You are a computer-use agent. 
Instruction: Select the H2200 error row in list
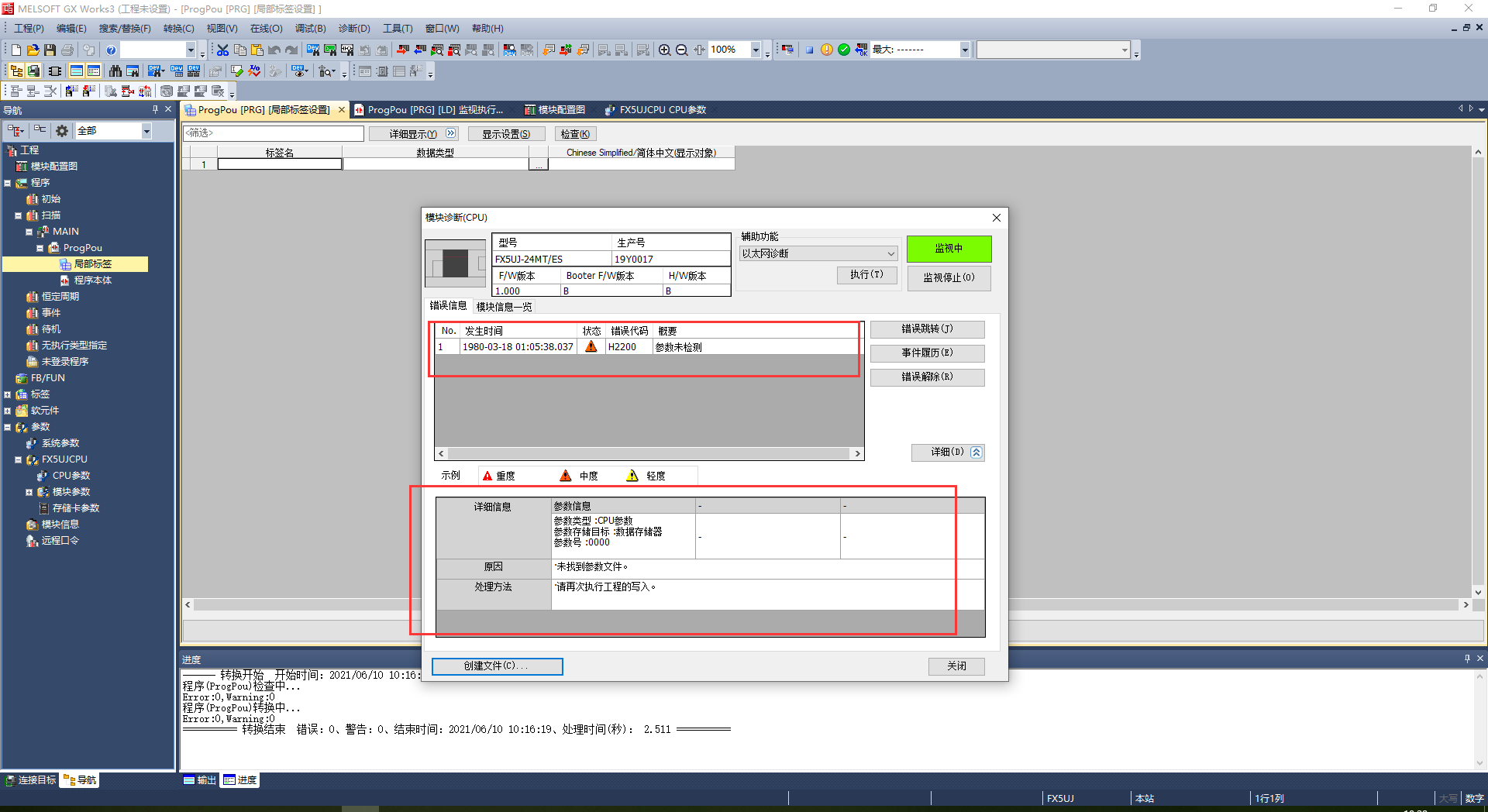click(620, 347)
